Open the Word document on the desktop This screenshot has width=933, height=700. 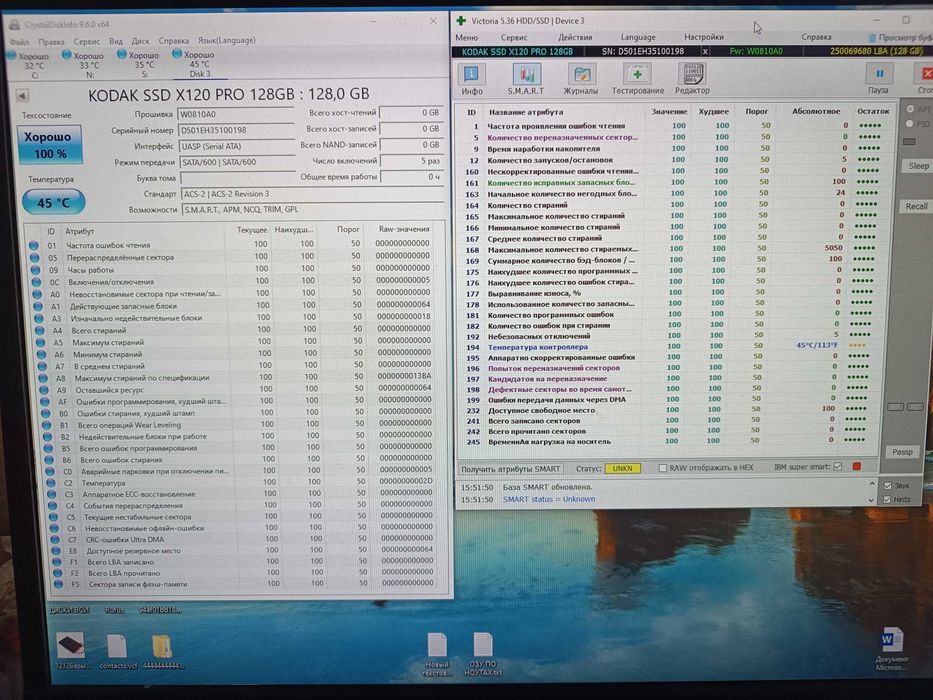tap(891, 649)
